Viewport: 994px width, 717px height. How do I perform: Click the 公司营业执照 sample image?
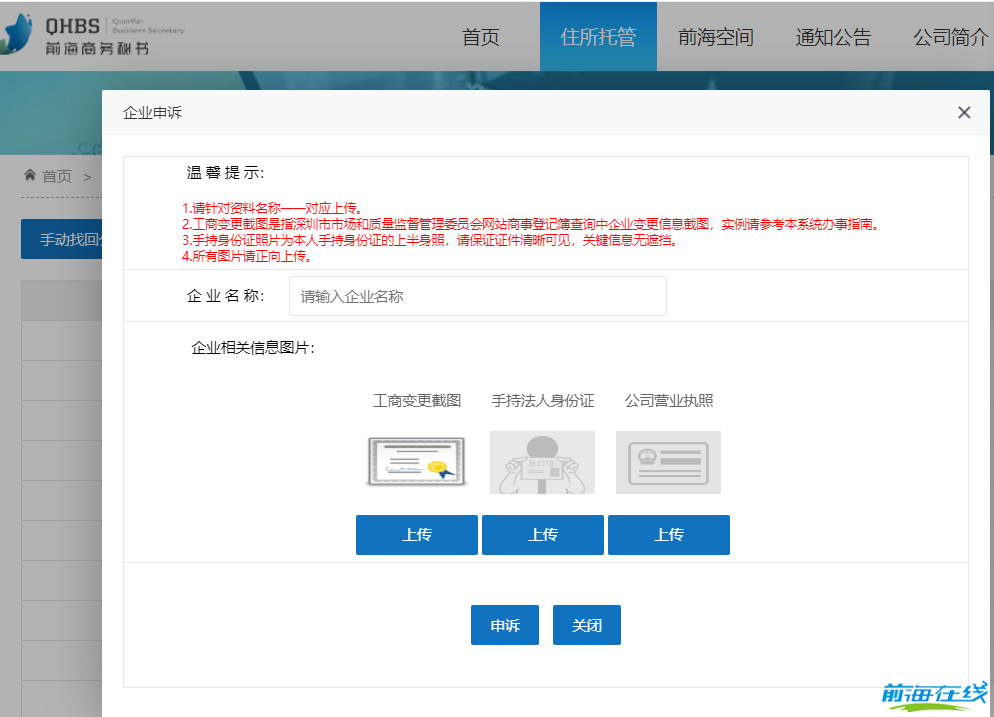[668, 462]
